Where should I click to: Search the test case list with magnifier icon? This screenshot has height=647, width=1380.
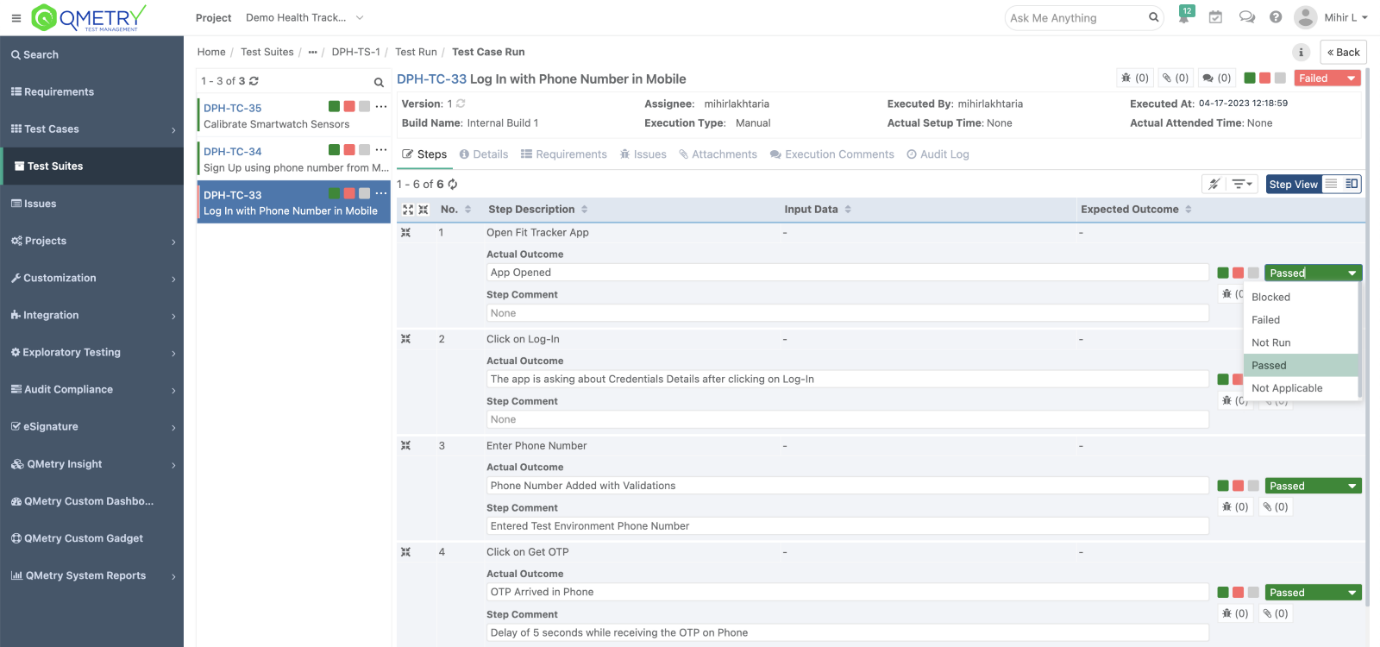[379, 82]
